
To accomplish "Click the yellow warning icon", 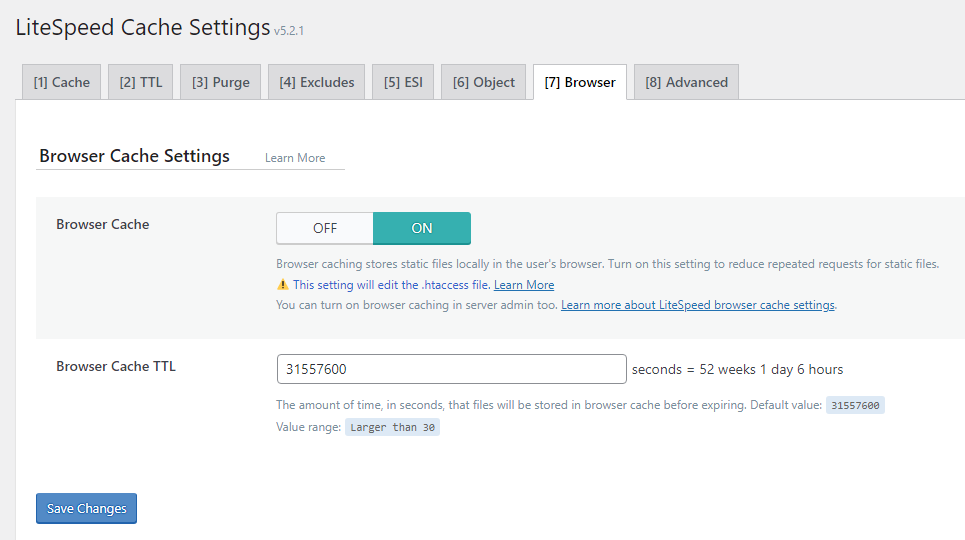I will [282, 284].
